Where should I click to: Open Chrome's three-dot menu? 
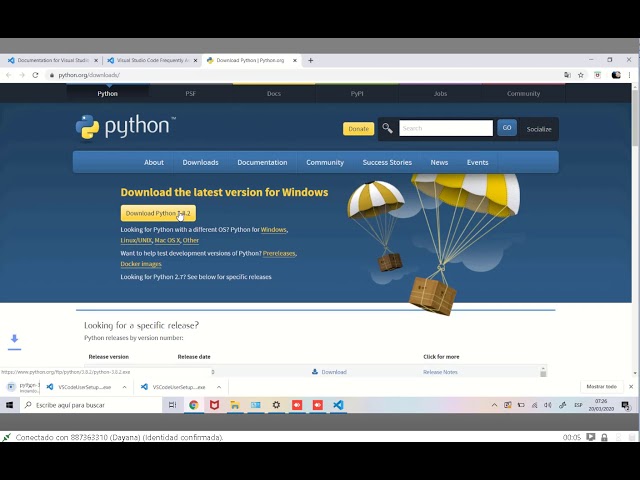tap(630, 75)
